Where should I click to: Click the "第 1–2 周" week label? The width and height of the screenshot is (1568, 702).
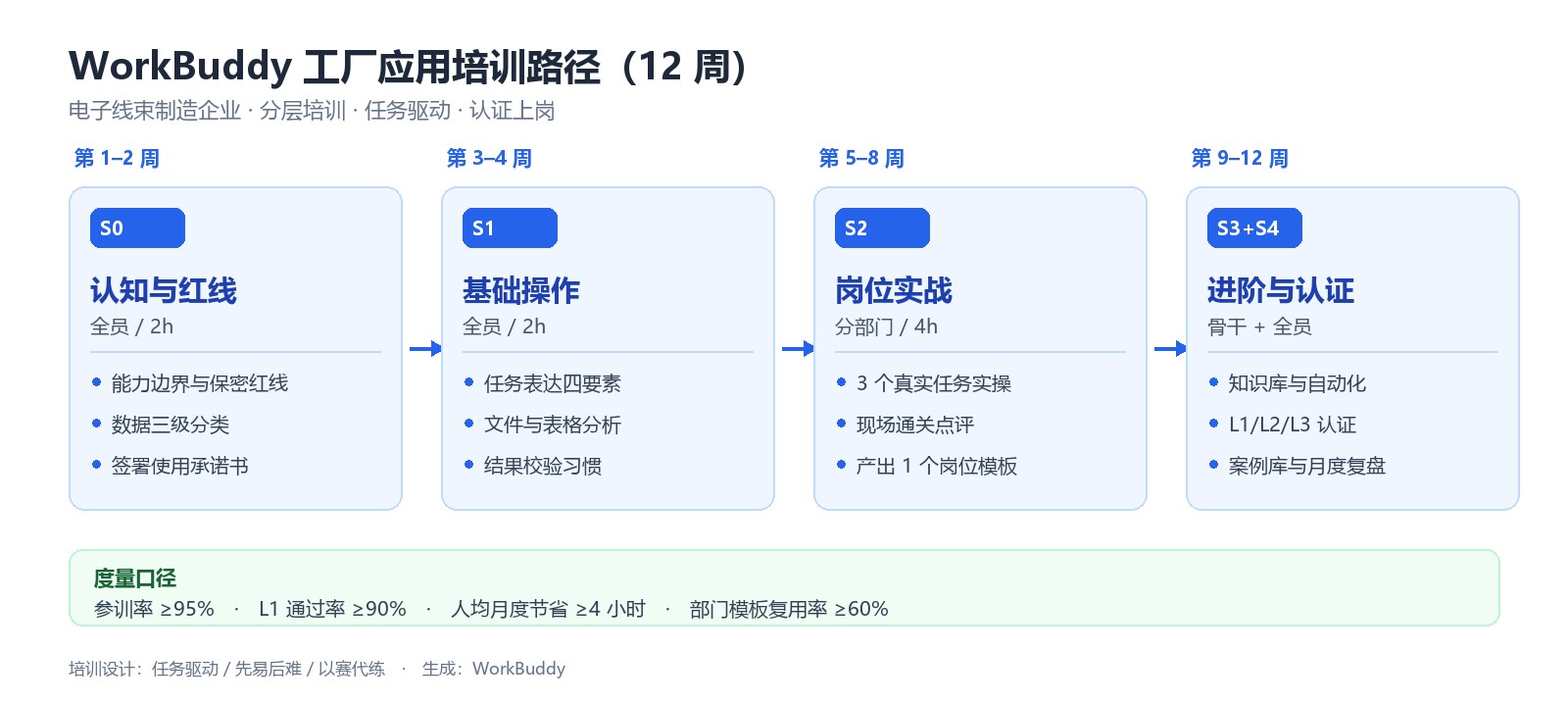pyautogui.click(x=117, y=158)
